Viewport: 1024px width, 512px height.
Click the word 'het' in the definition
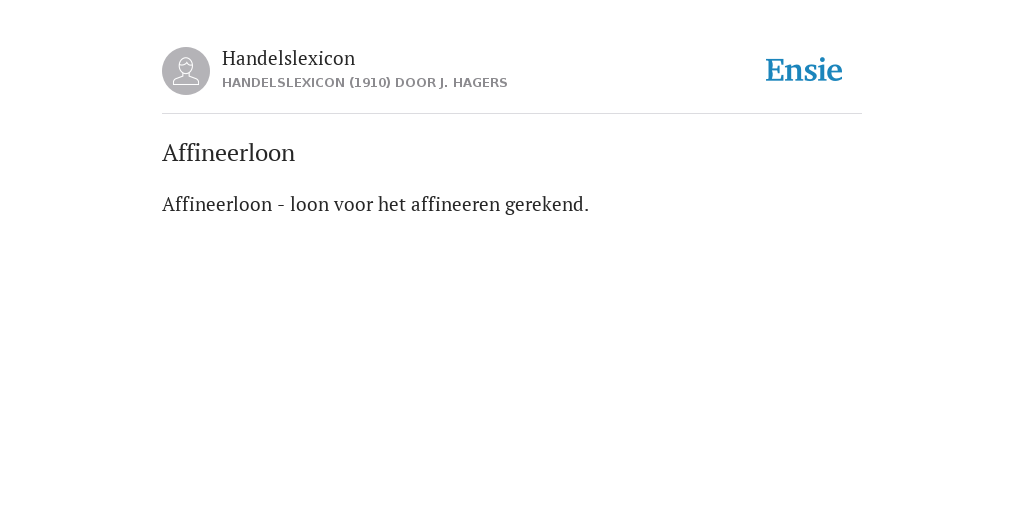[392, 204]
